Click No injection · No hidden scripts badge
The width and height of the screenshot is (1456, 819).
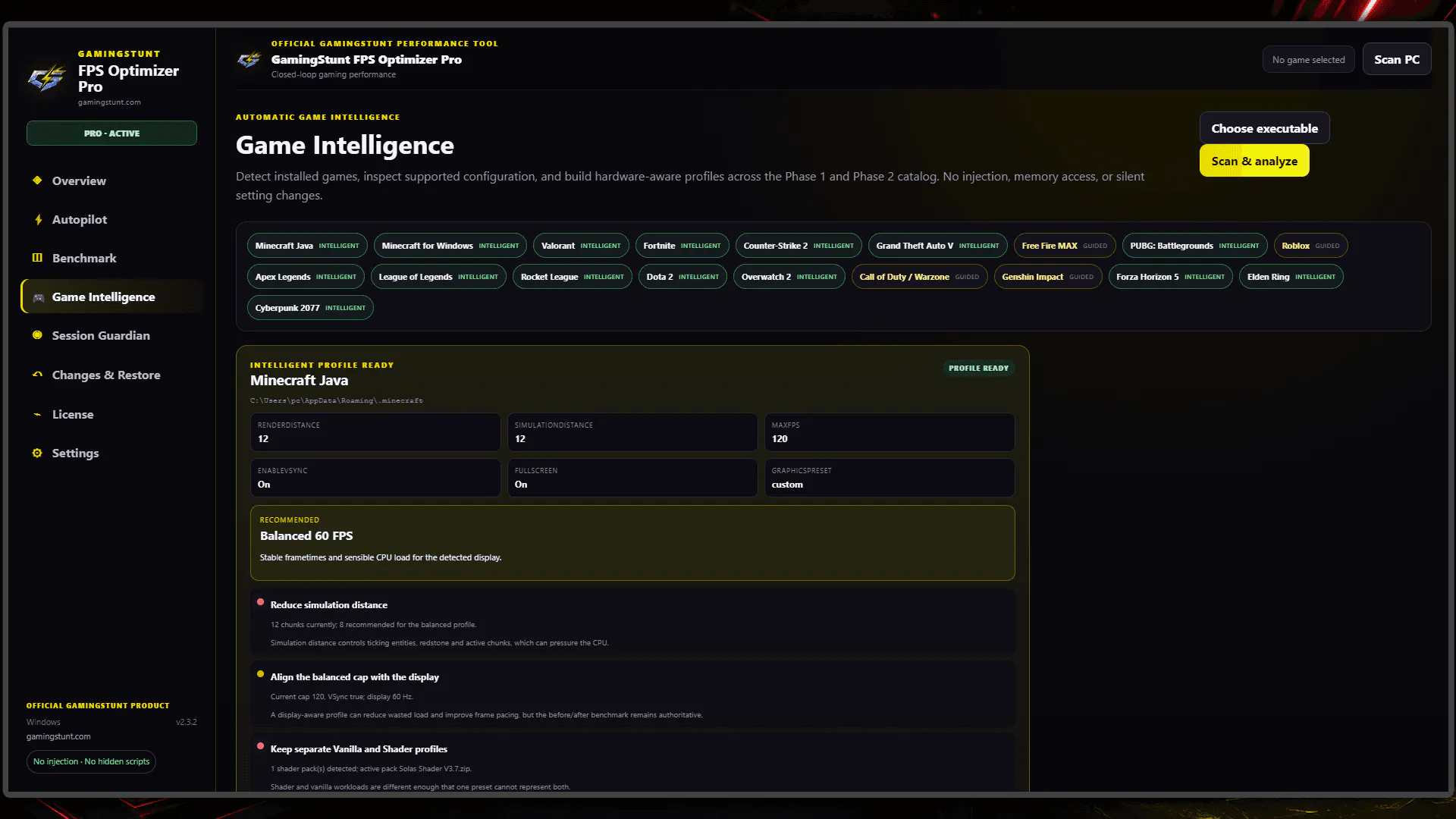pos(91,761)
